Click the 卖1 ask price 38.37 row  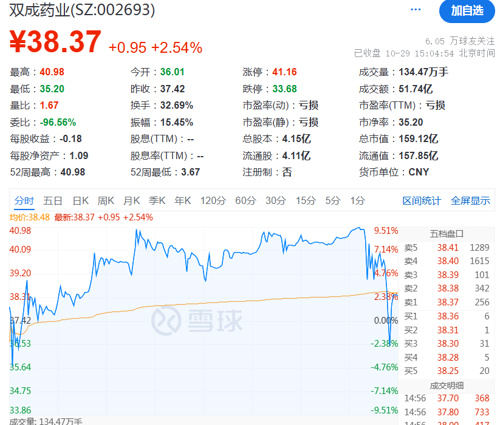[x=447, y=302]
